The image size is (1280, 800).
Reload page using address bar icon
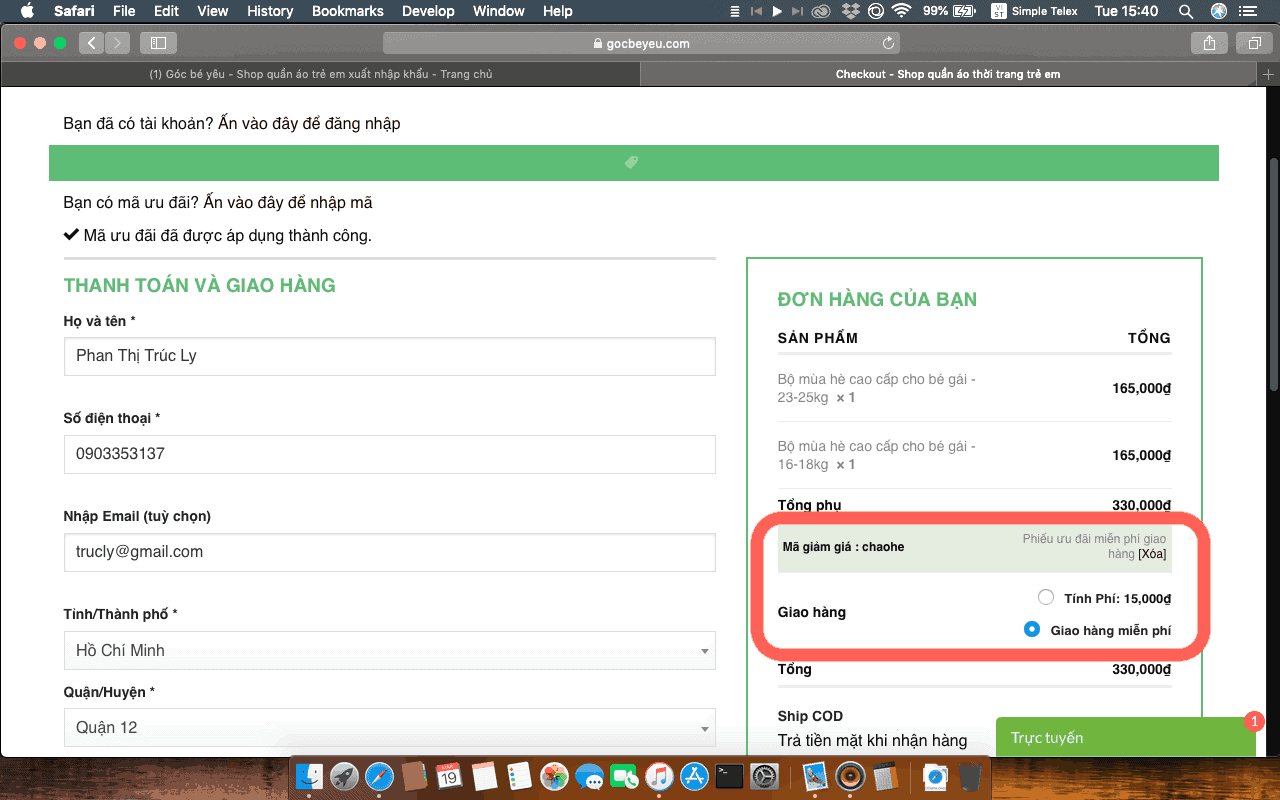coord(888,43)
